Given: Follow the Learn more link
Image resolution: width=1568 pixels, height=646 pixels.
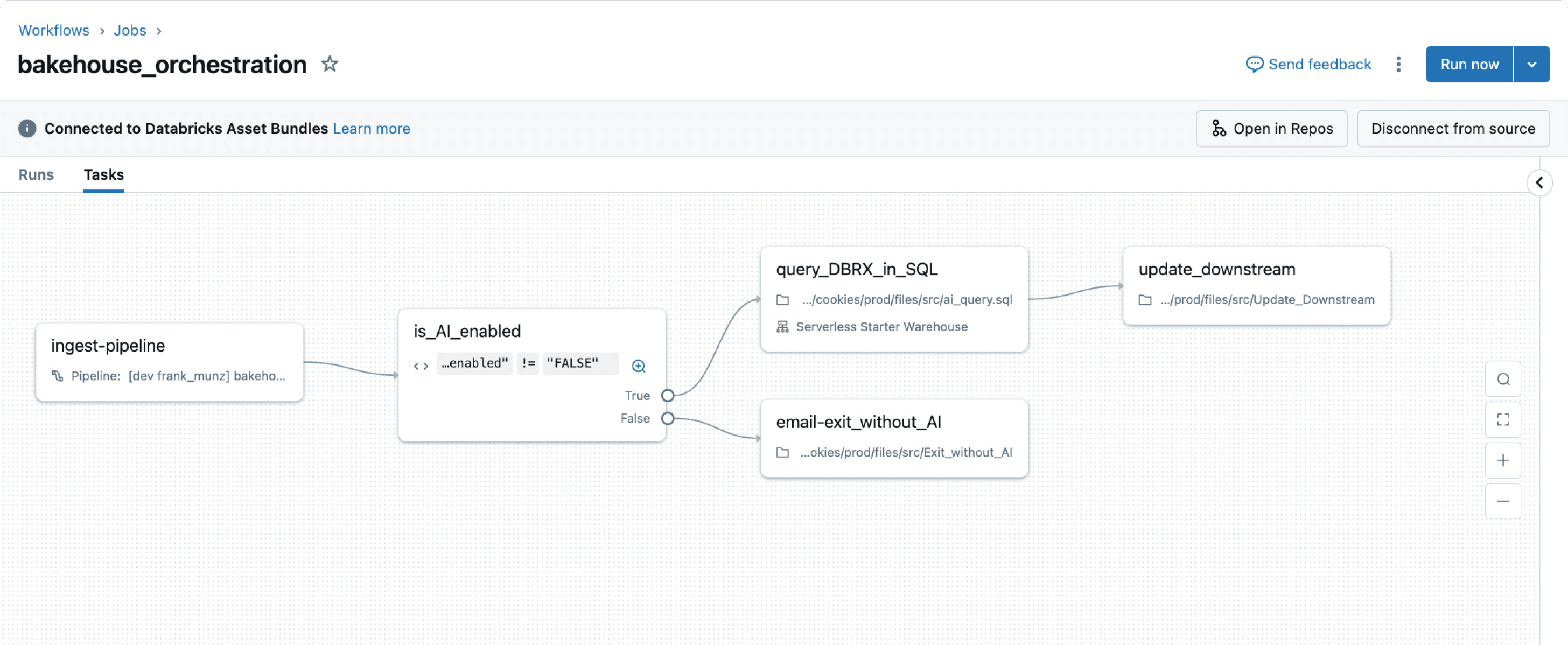Looking at the screenshot, I should [372, 128].
